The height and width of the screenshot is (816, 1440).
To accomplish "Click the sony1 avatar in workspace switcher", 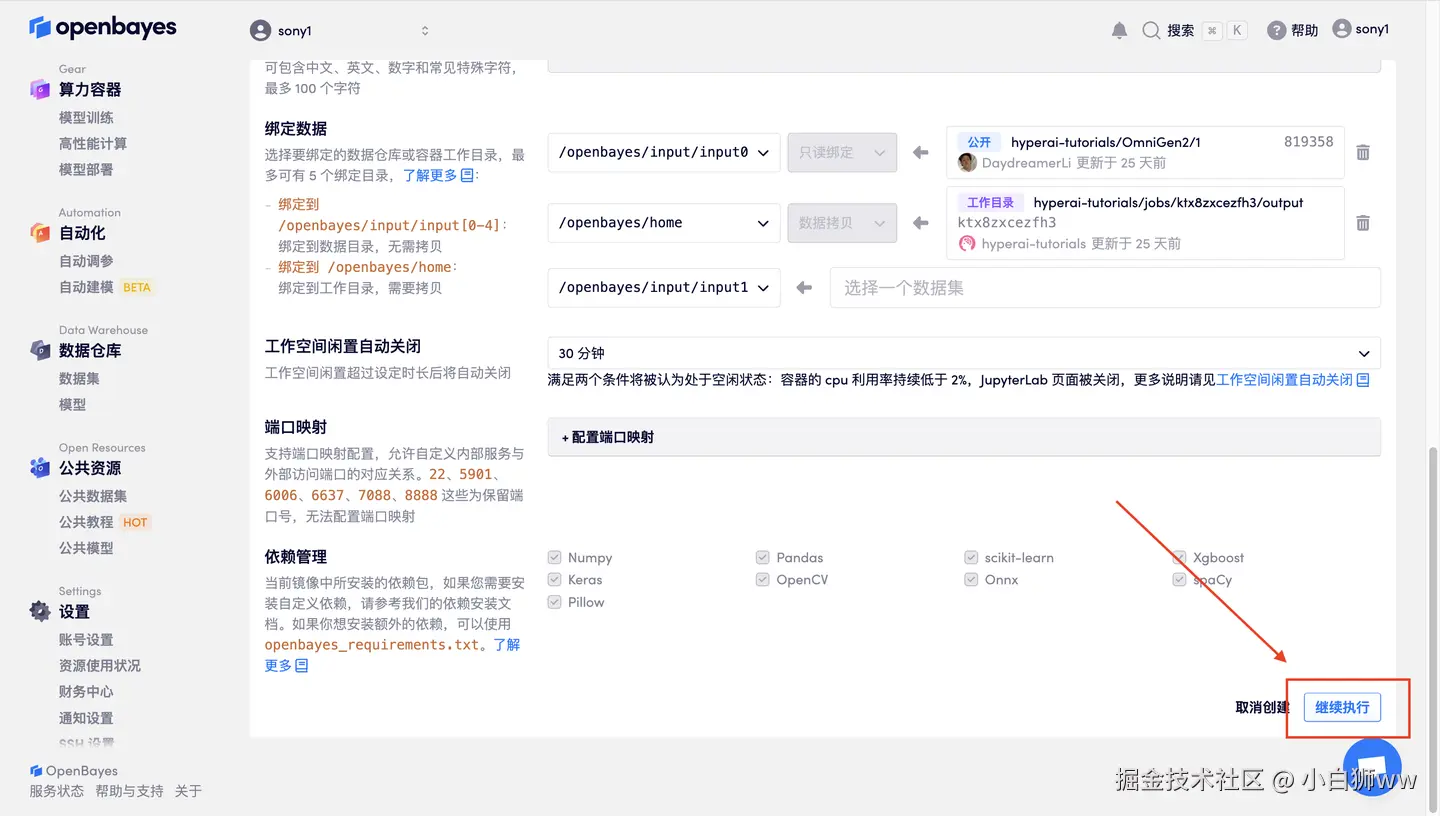I will (x=261, y=31).
